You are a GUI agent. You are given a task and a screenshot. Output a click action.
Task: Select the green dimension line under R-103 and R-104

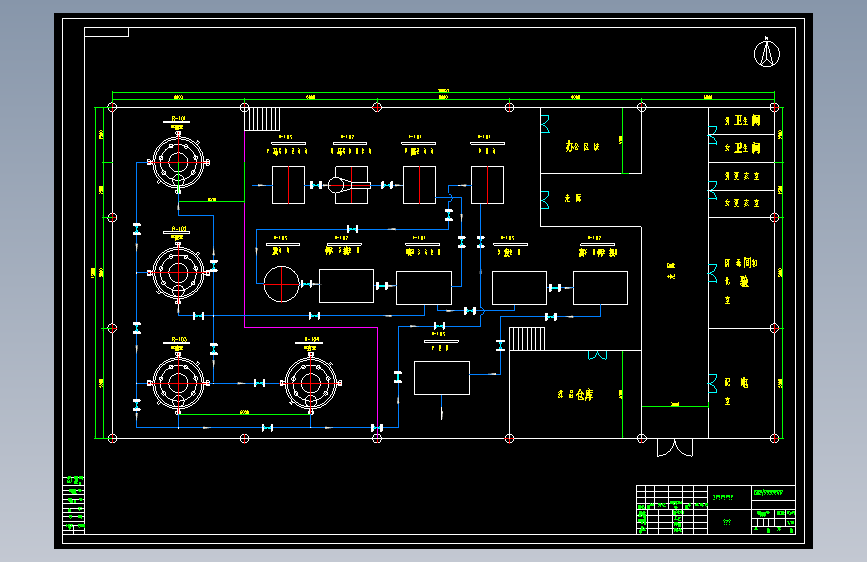[x=244, y=413]
